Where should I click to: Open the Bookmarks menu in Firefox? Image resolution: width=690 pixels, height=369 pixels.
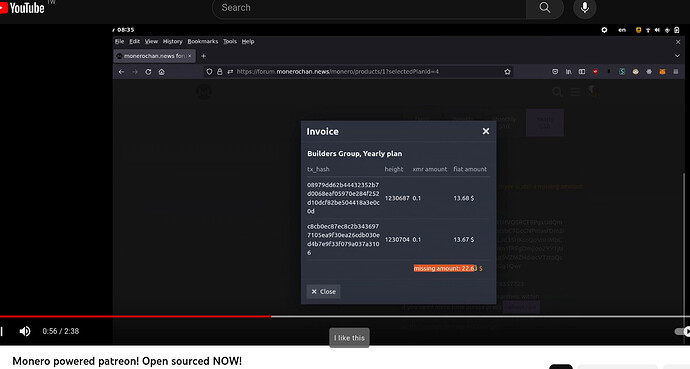coord(202,41)
